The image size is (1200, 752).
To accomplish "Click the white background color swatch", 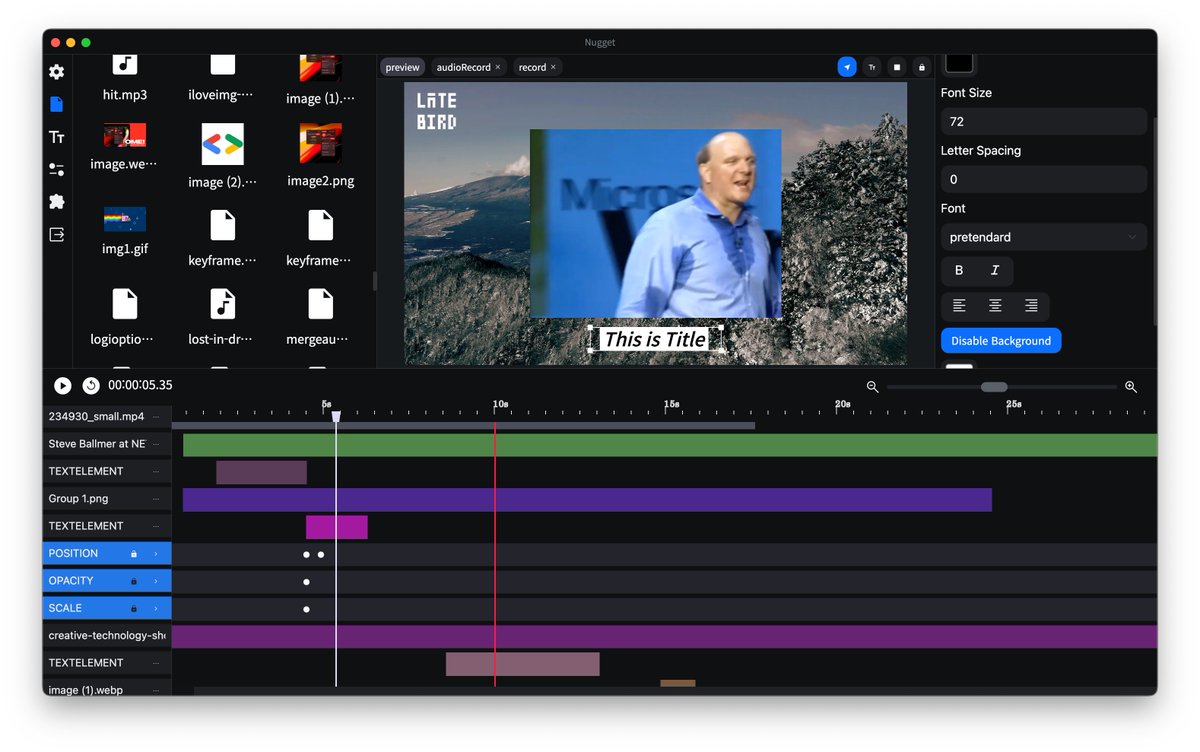I will 959,366.
